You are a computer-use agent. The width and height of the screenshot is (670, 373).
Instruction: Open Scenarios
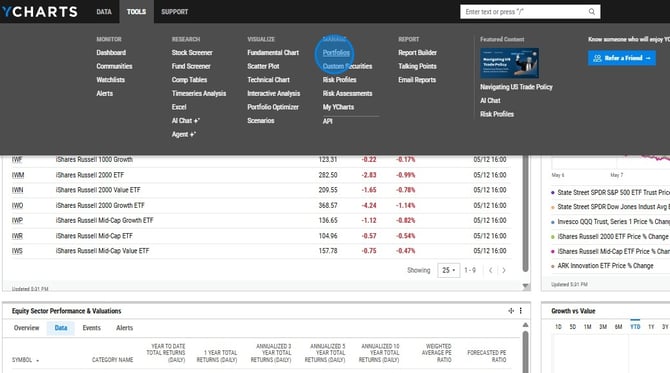click(x=261, y=121)
